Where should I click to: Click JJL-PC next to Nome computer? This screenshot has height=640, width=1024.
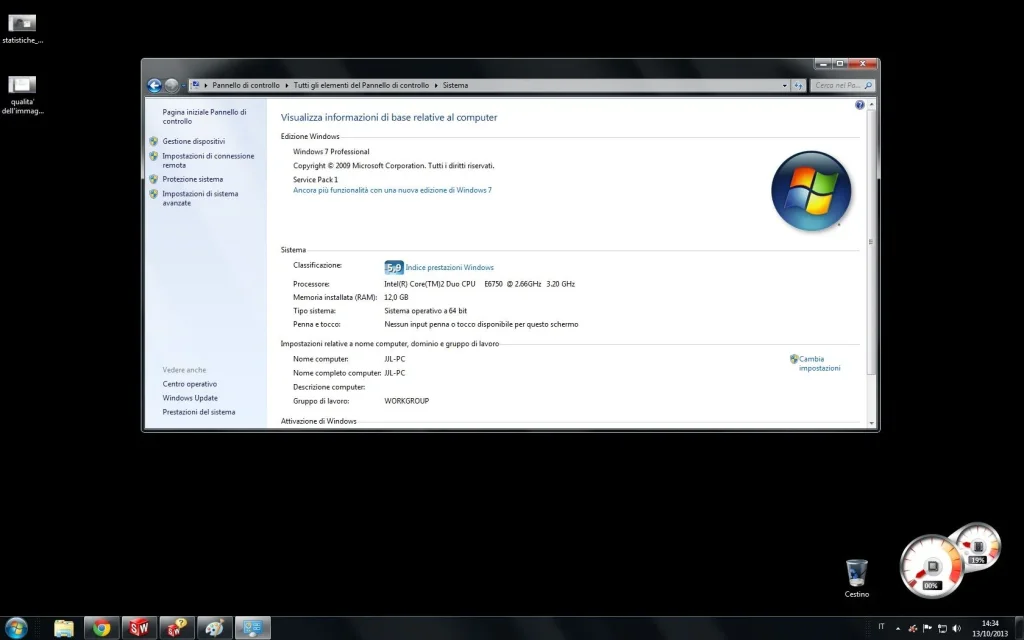[x=394, y=359]
